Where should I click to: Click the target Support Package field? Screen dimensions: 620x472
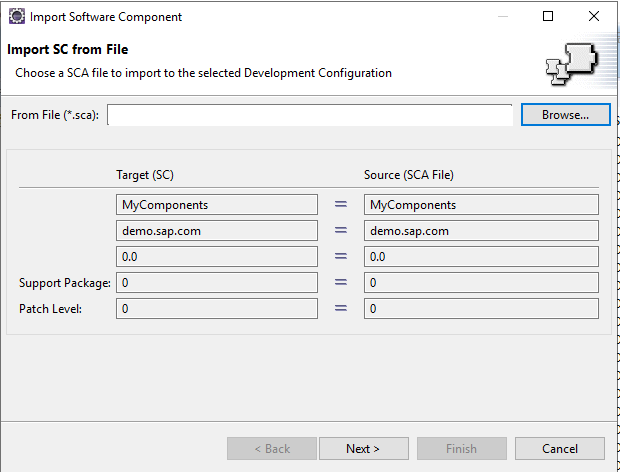point(217,282)
